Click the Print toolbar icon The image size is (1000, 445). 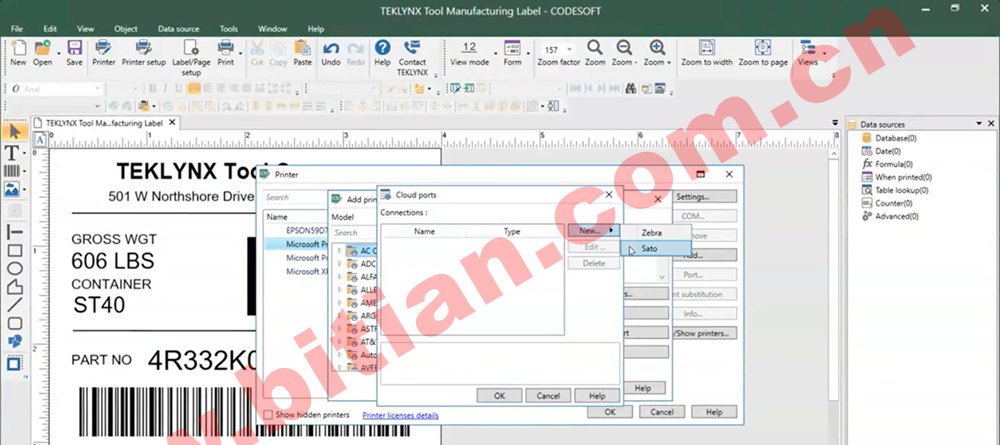point(226,48)
